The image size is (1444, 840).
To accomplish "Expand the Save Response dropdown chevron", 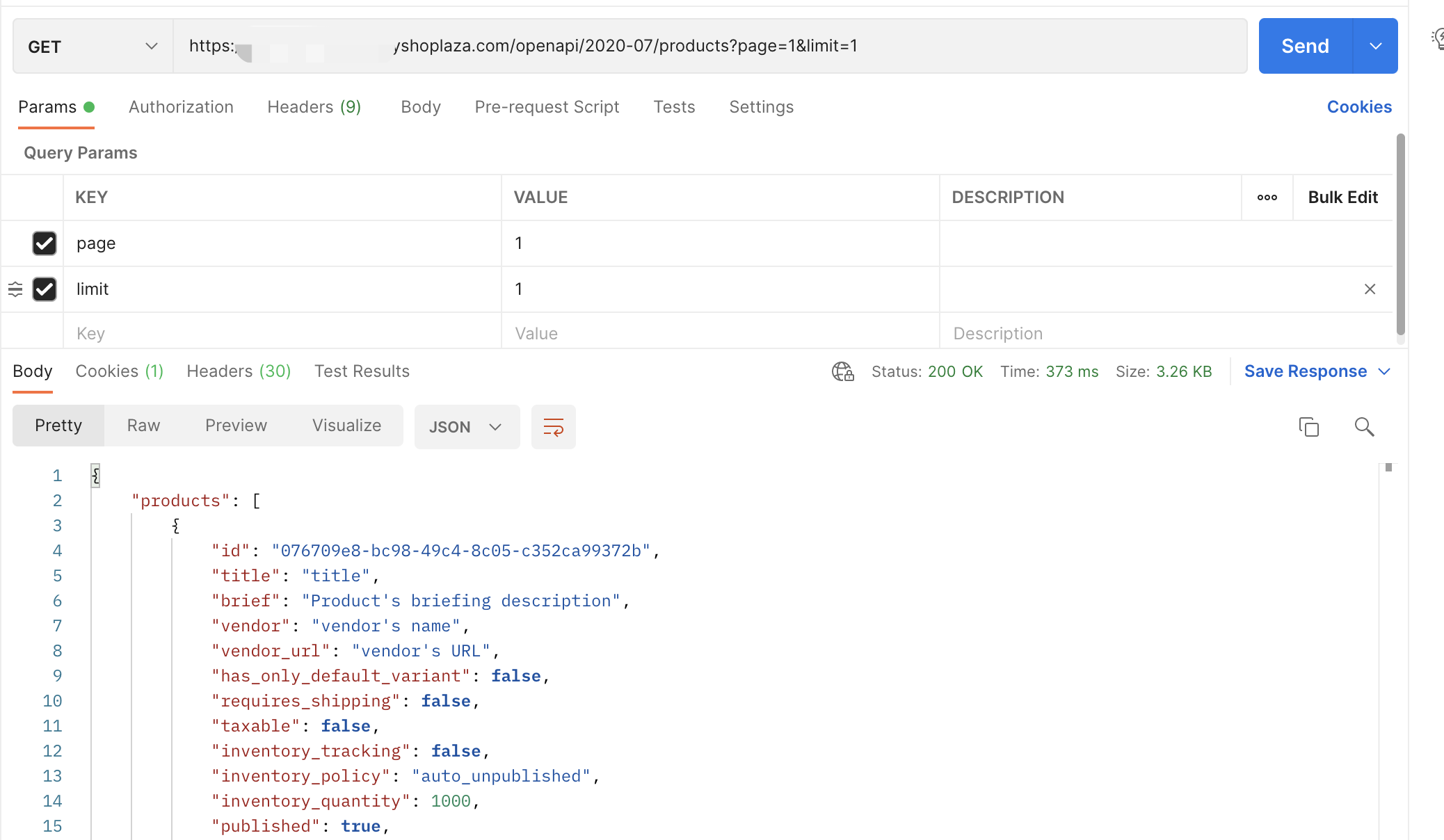I will click(1384, 371).
